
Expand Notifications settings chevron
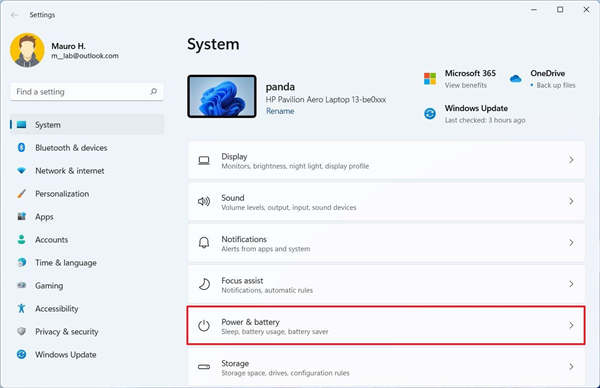[571, 243]
